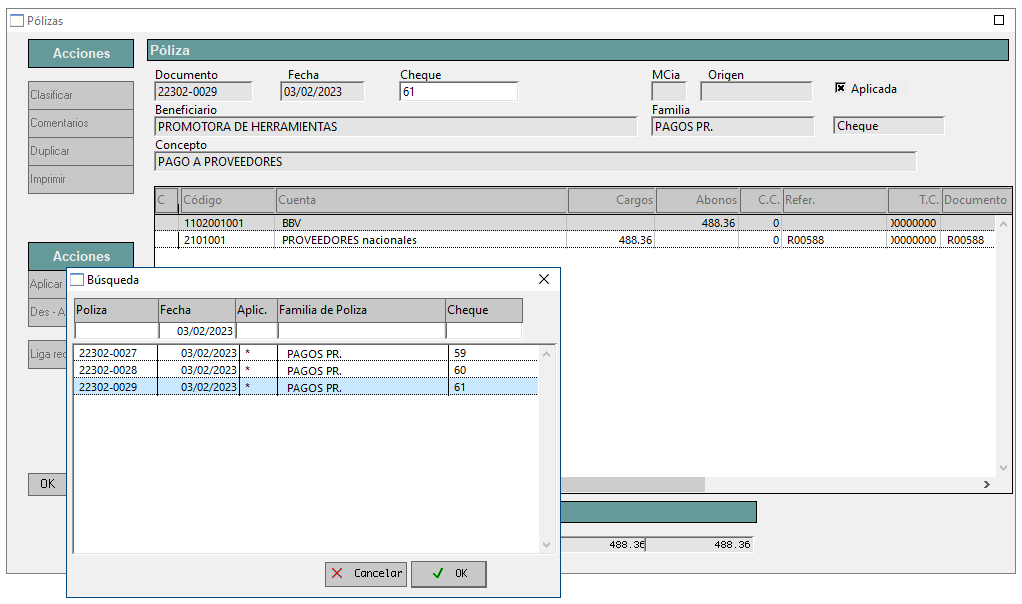This screenshot has height=604, width=1022.
Task: Click the Imprimir button
Action: pos(81,179)
